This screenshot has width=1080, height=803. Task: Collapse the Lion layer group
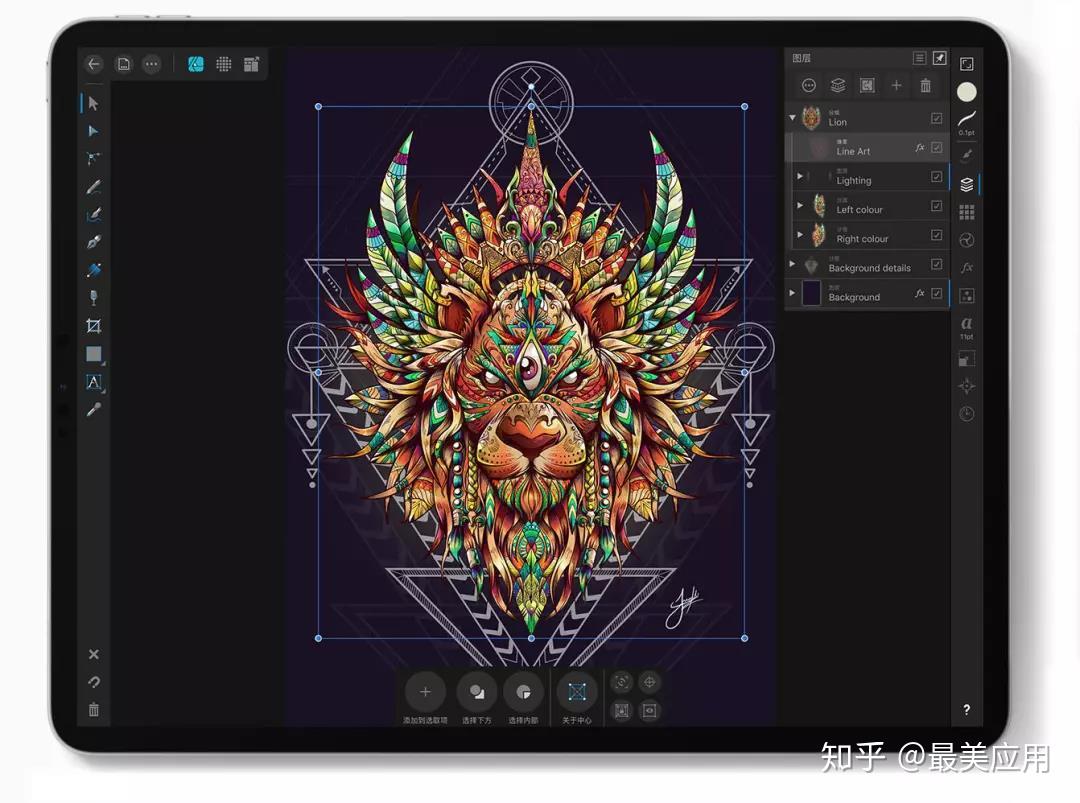click(793, 118)
